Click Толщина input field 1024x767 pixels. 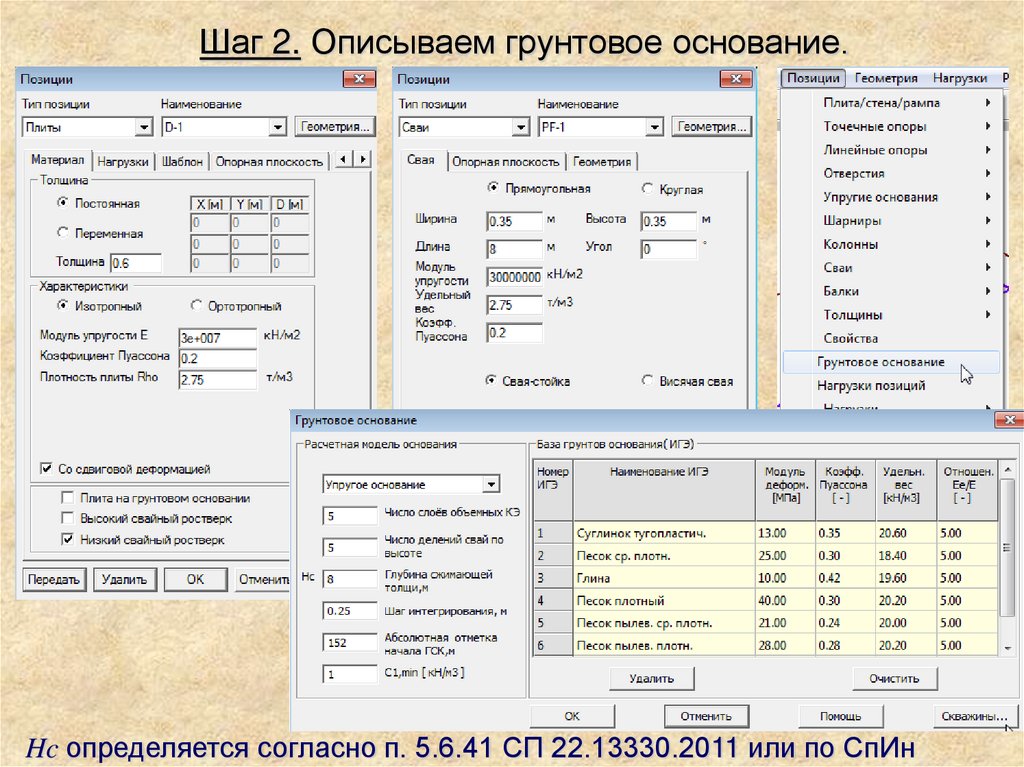point(136,263)
